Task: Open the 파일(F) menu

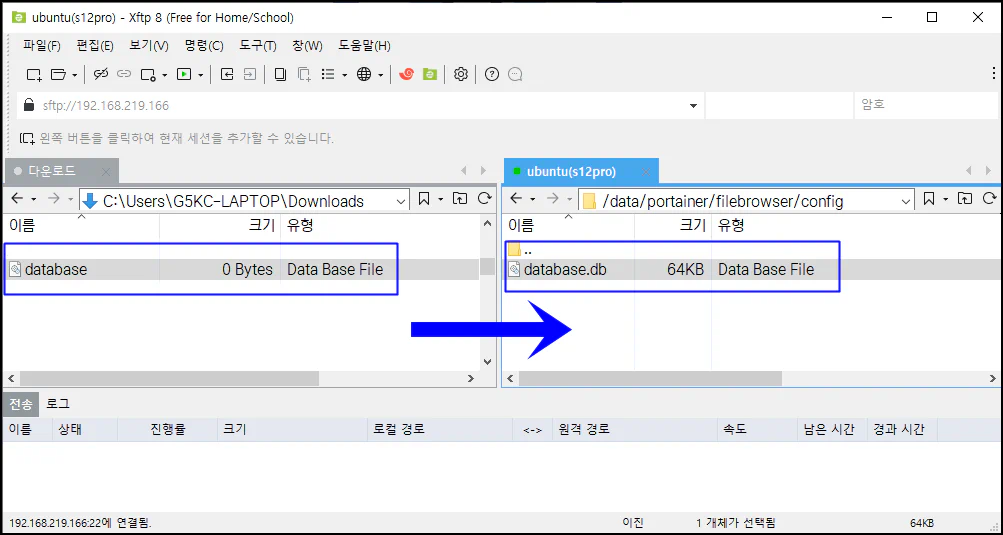Action: click(42, 46)
